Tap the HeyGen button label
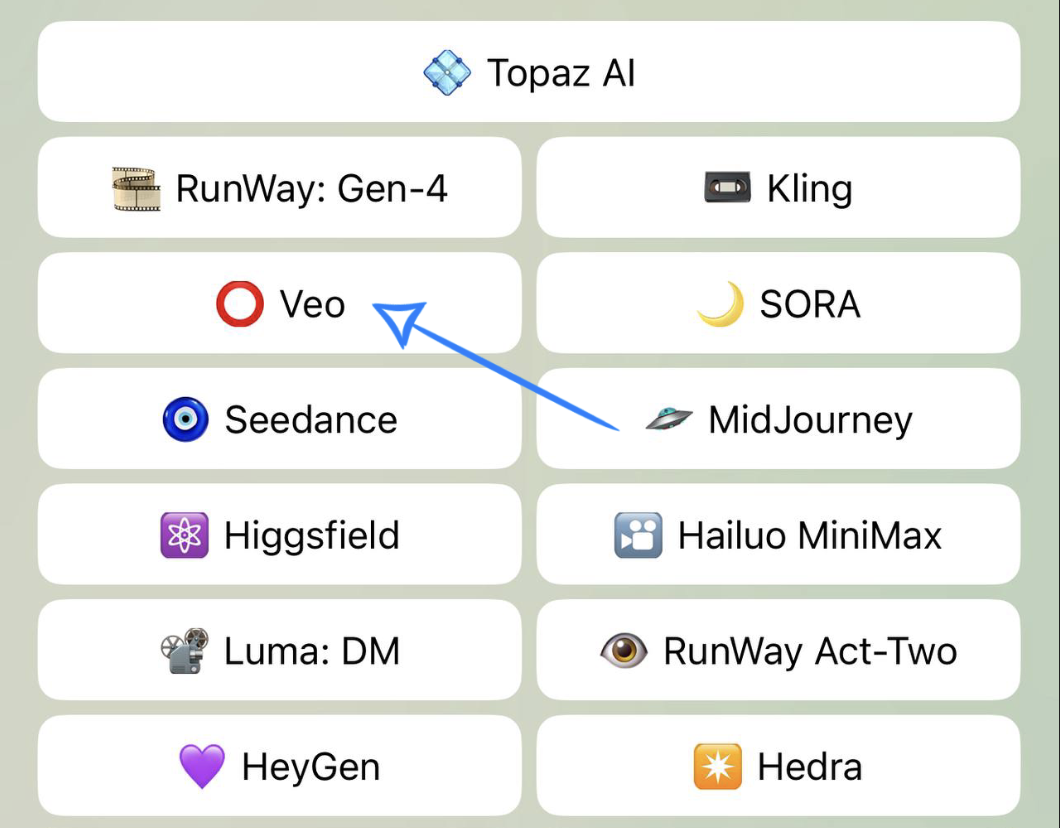This screenshot has height=828, width=1060. [x=310, y=767]
